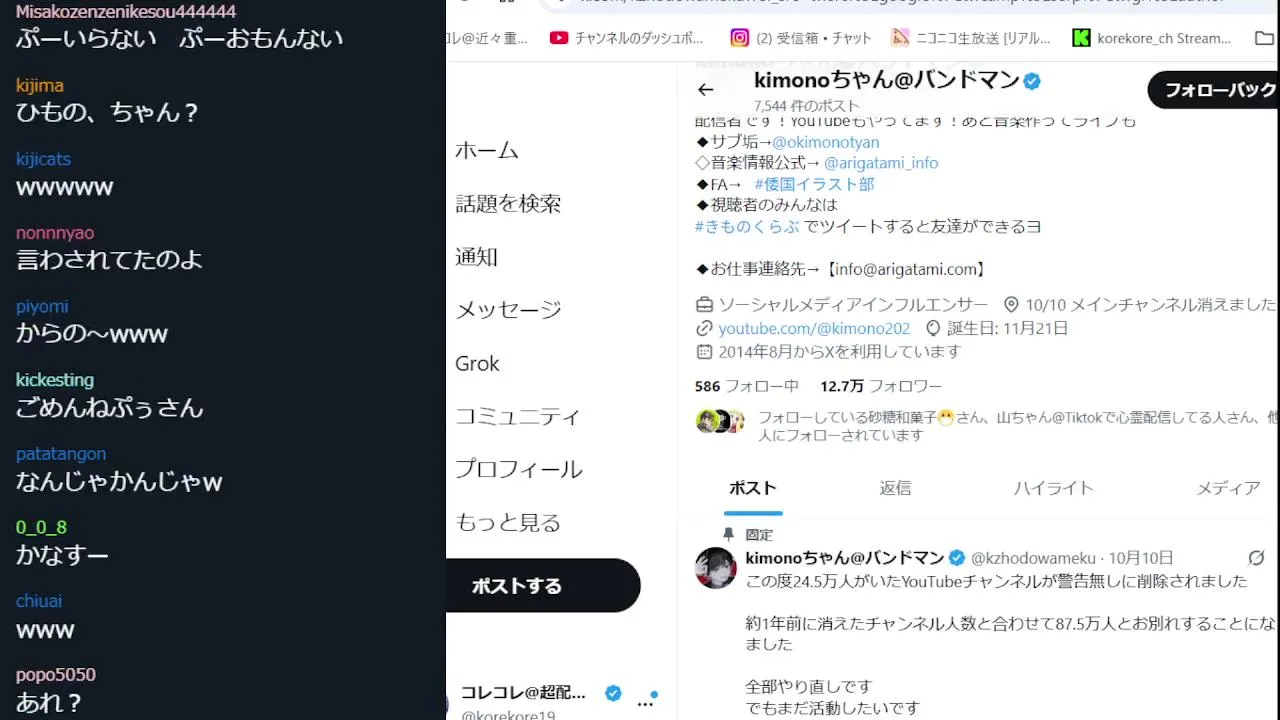Open the YouTube channel dashboard bookmark
1280x720 pixels.
click(627, 38)
